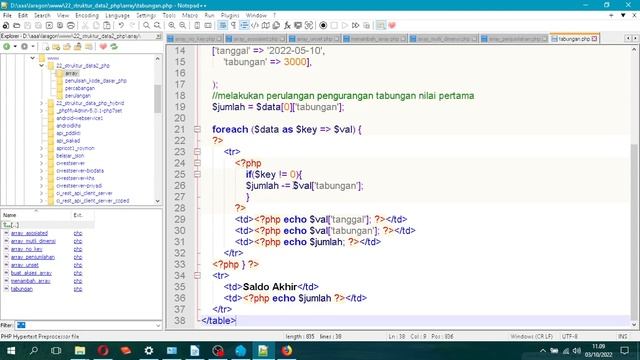640x360 pixels.
Task: Open File Explorer from taskbar
Action: (x=80, y=351)
